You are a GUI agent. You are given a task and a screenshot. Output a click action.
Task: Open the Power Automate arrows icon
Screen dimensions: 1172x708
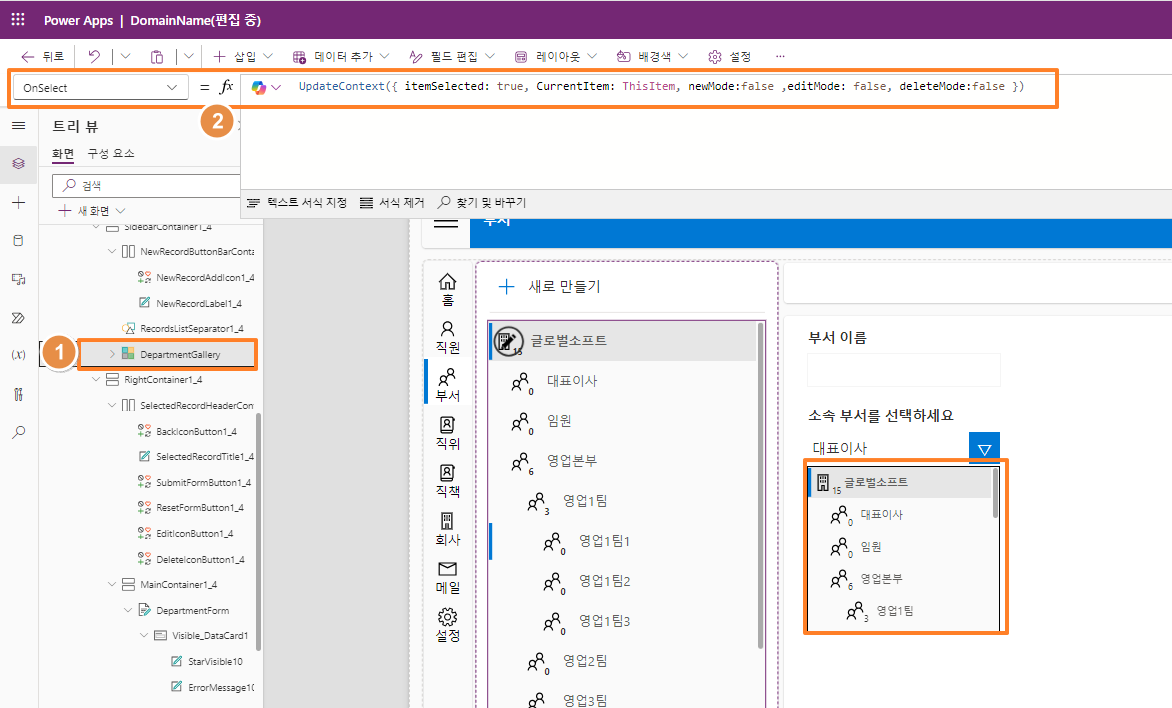pyautogui.click(x=19, y=318)
